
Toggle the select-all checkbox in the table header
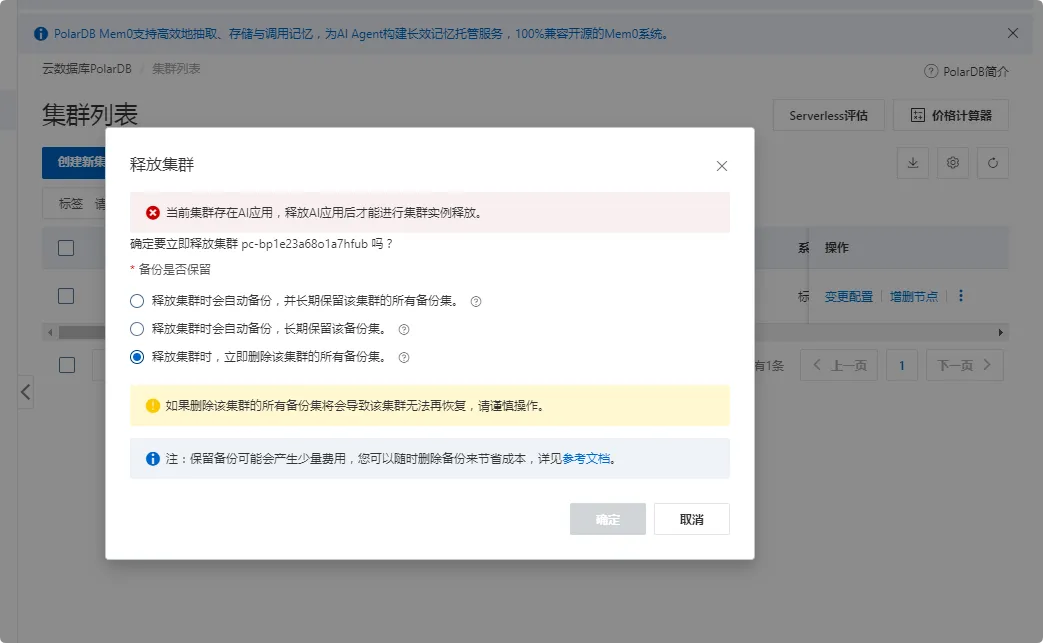[x=65, y=247]
